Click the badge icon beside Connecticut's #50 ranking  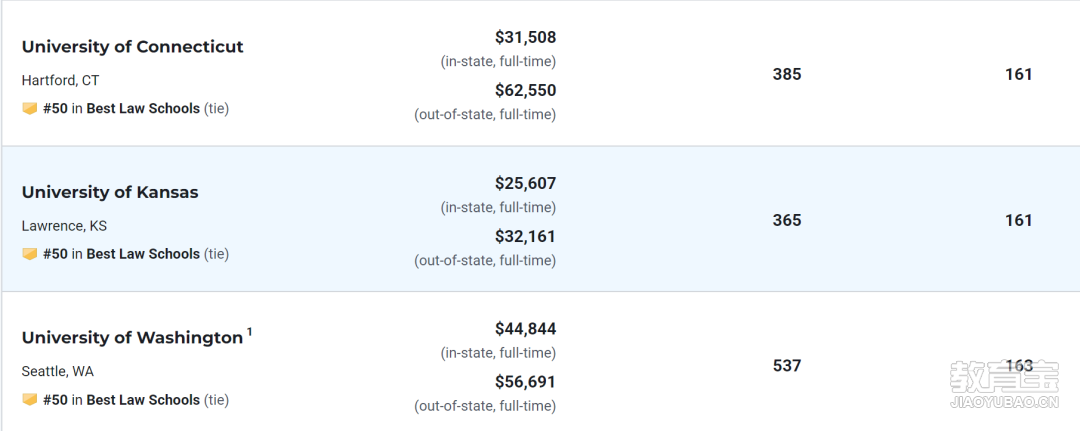(30, 109)
